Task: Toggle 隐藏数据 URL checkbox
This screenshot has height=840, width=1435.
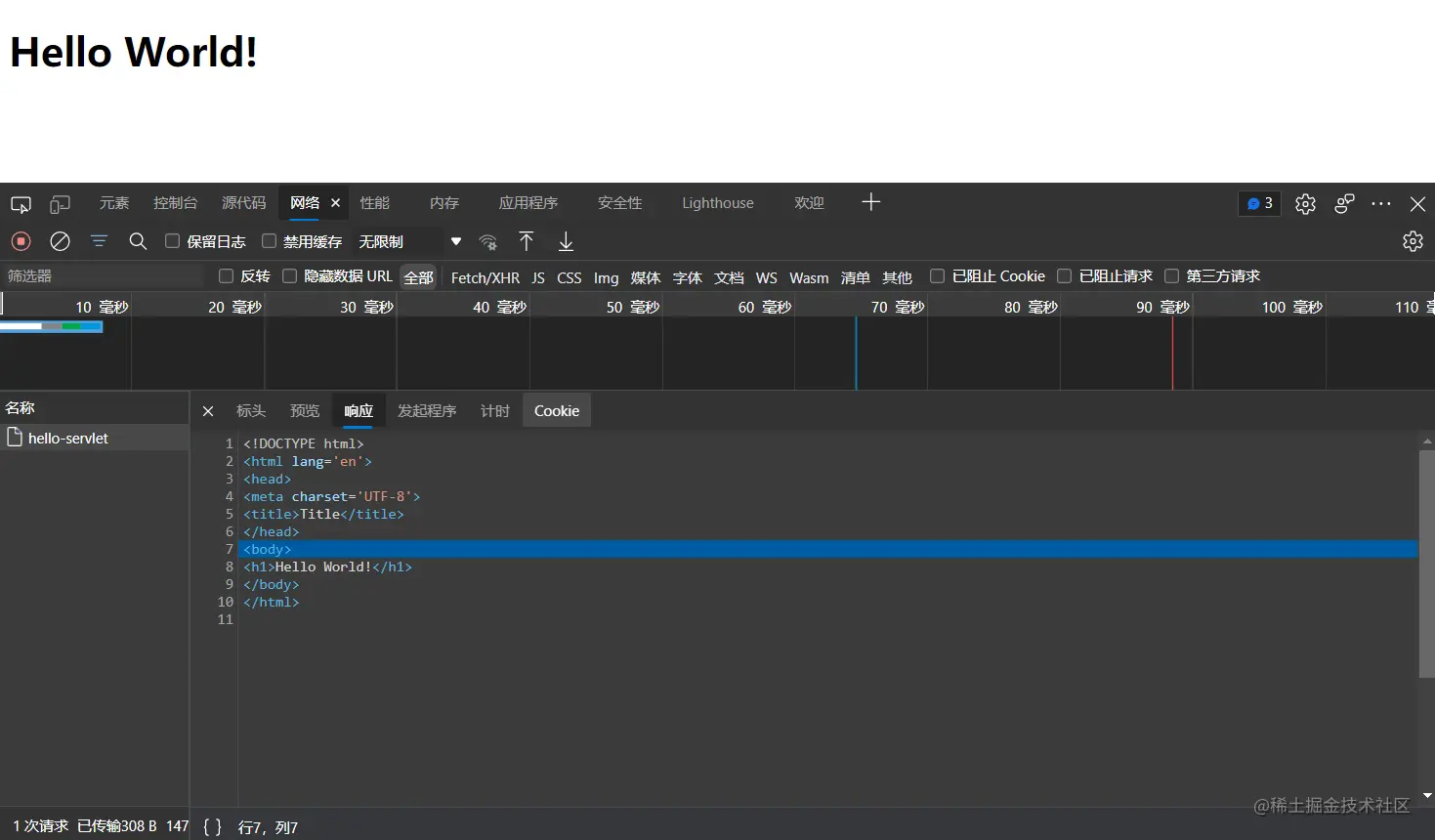Action: click(x=289, y=276)
